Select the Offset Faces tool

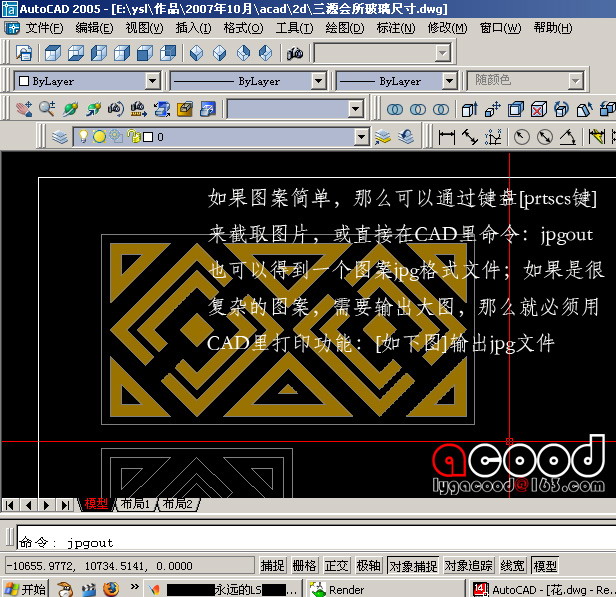pos(516,109)
